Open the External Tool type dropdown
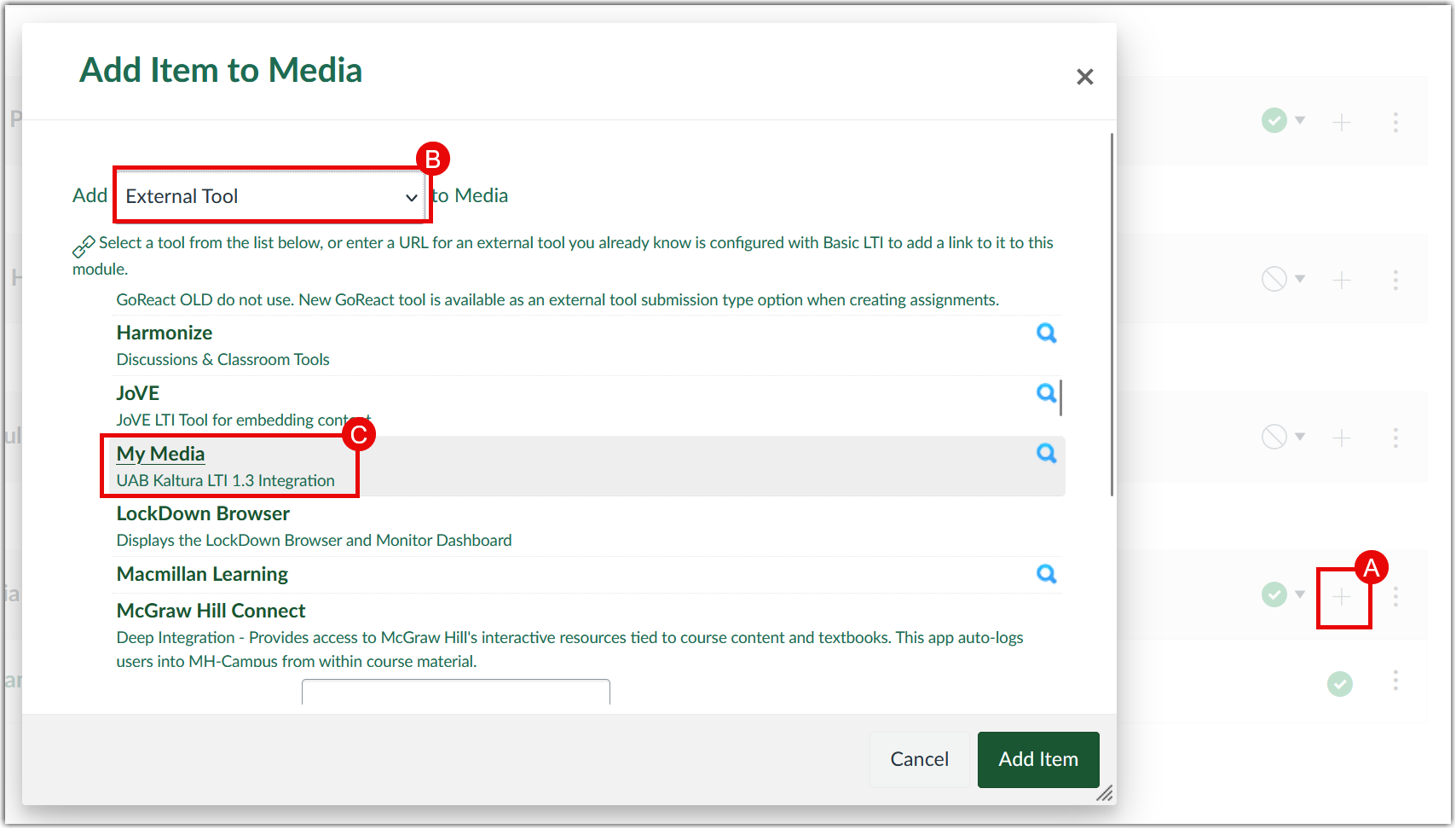This screenshot has height=829, width=1456. [271, 196]
